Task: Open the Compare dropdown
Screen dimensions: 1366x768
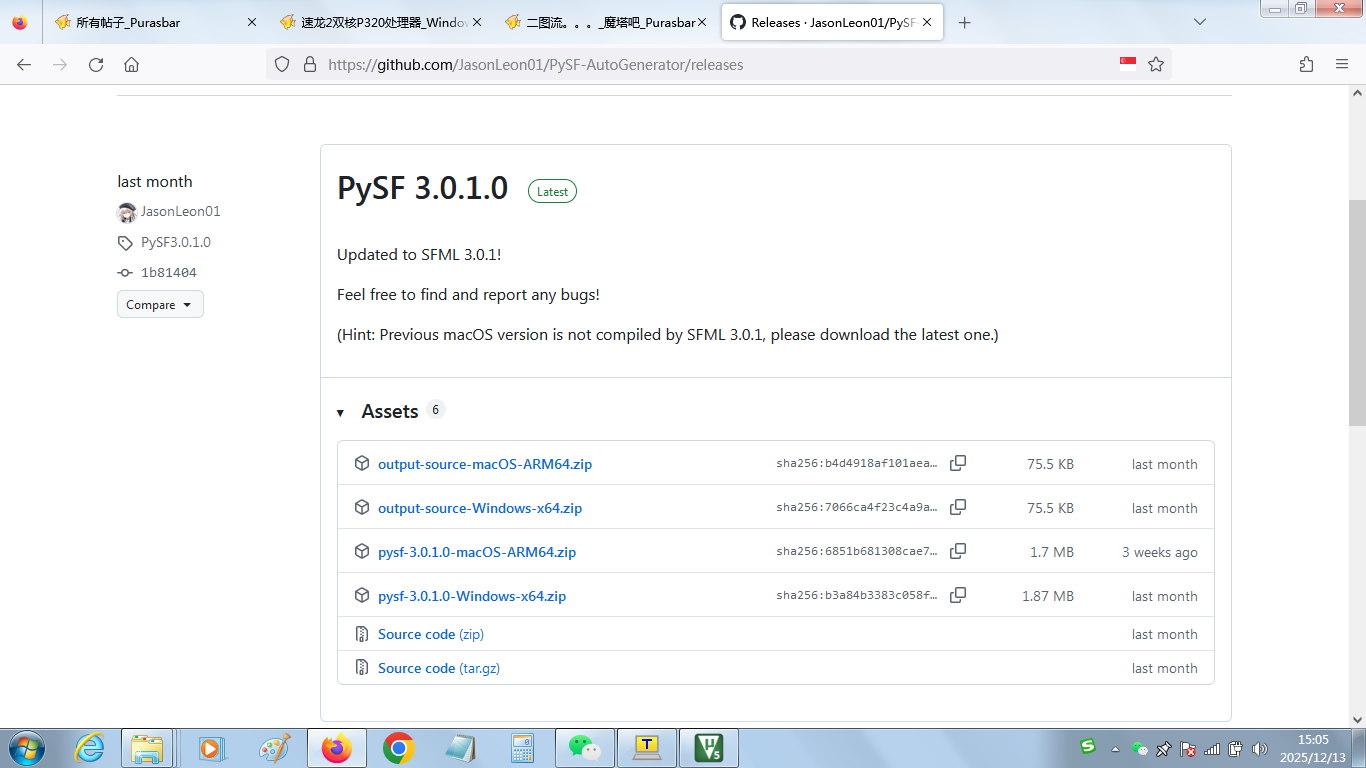Action: click(160, 305)
